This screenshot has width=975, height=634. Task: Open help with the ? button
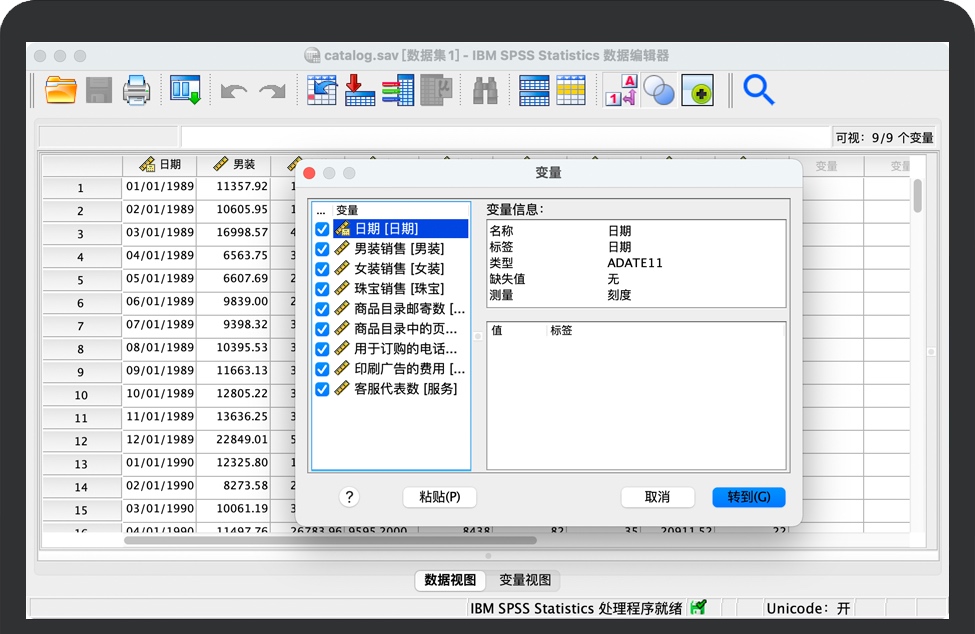[x=349, y=497]
